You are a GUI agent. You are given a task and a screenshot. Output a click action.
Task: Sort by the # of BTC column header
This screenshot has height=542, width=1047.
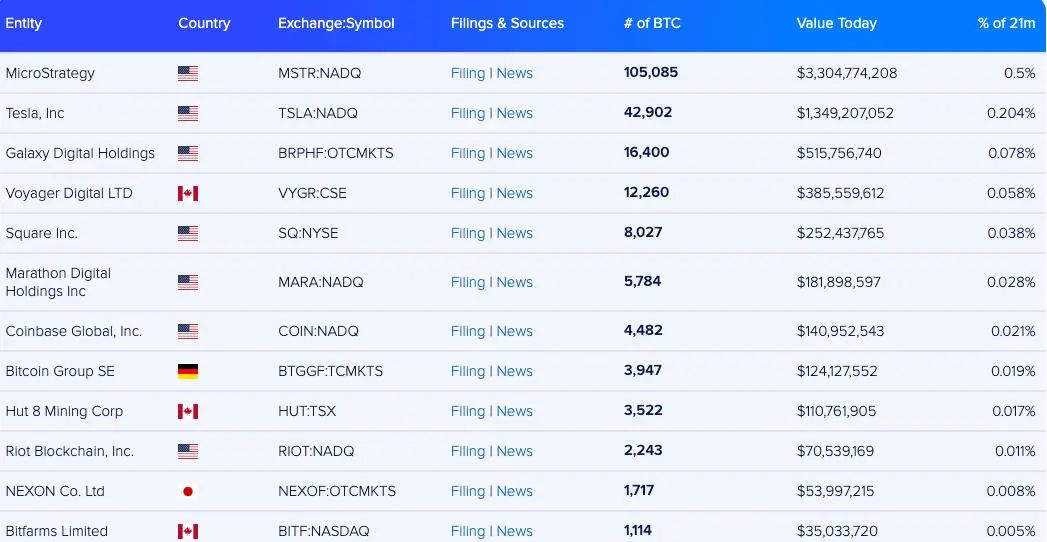point(651,23)
